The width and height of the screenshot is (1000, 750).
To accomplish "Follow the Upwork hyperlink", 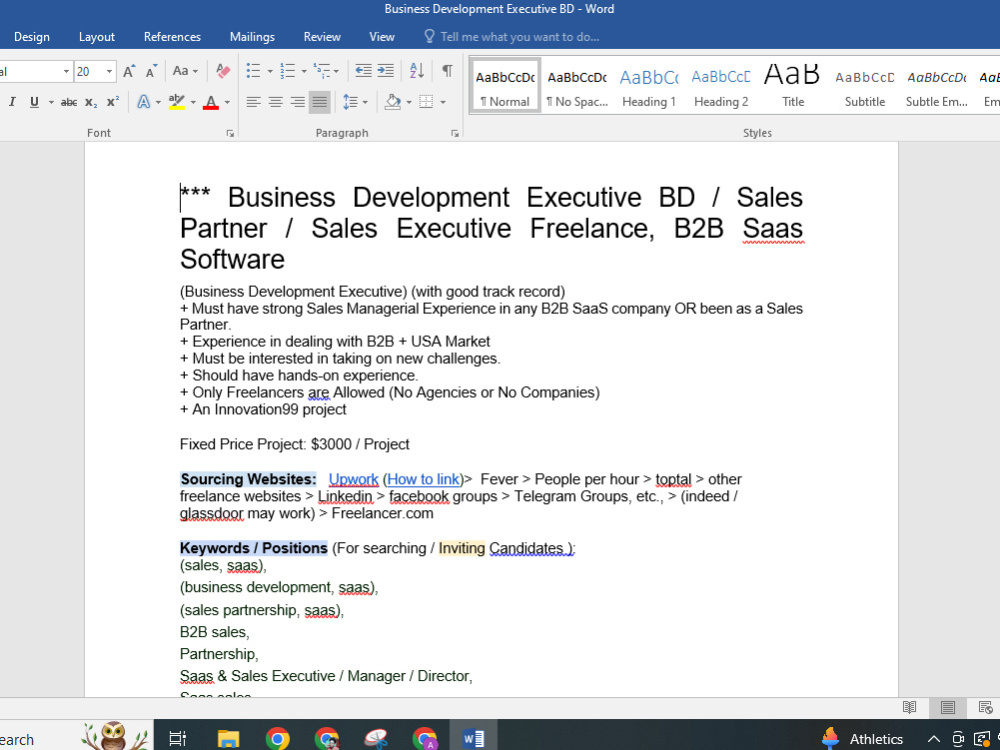I will [x=353, y=480].
